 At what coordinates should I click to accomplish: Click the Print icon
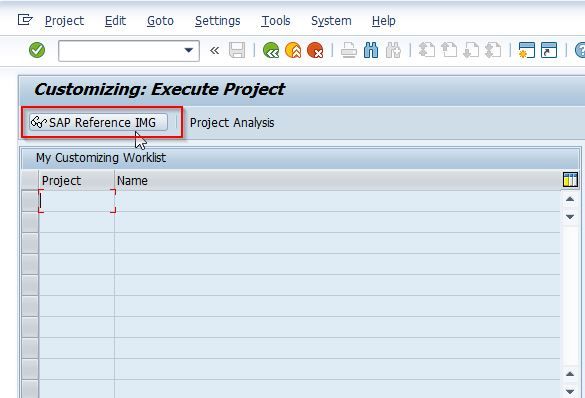click(x=349, y=50)
